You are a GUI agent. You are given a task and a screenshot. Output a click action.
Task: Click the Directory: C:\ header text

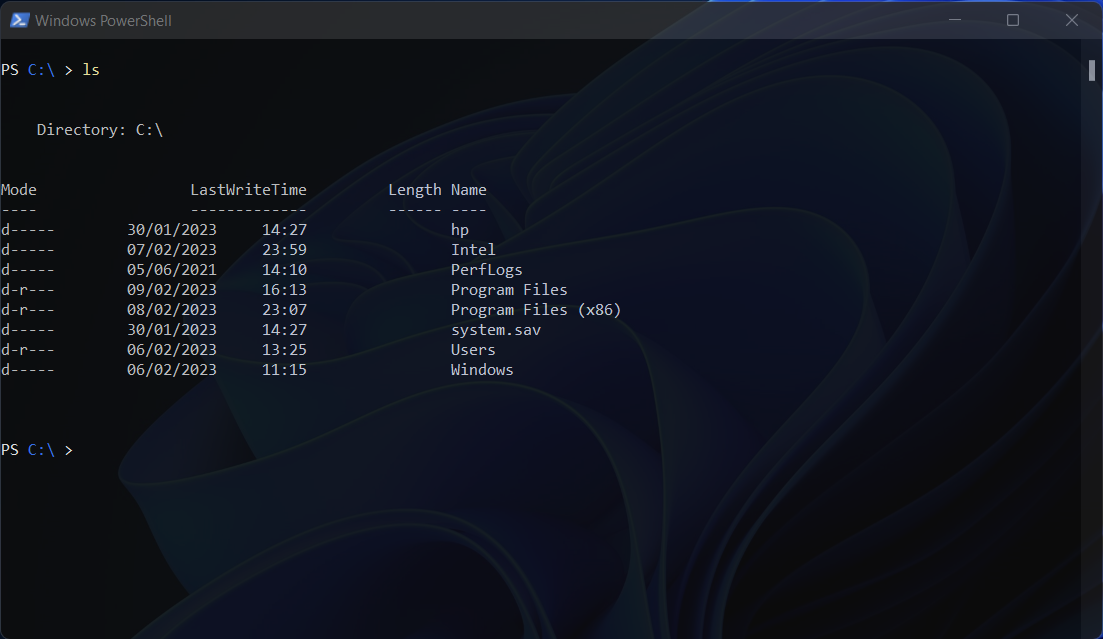(99, 129)
